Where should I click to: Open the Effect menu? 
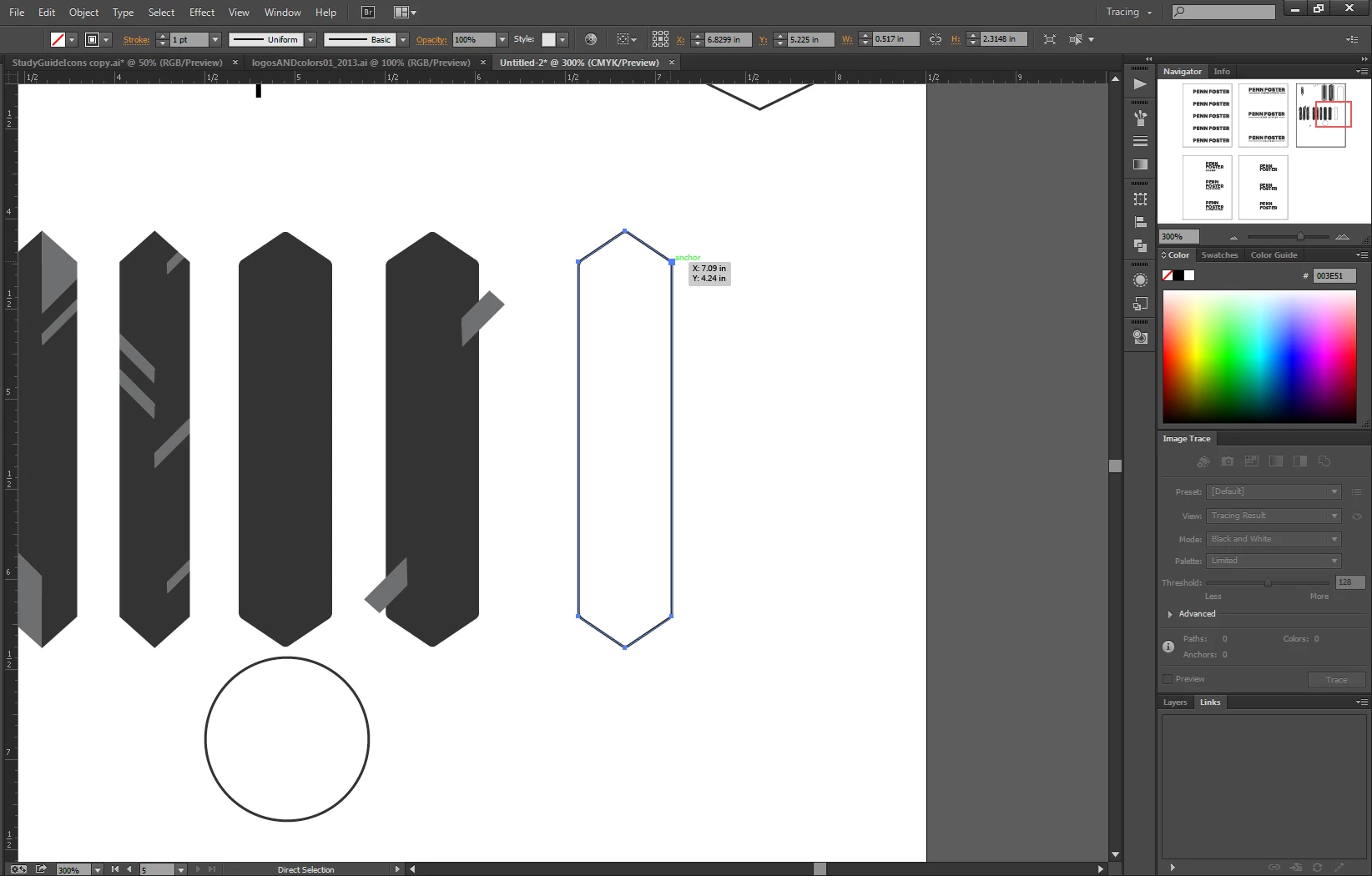202,13
